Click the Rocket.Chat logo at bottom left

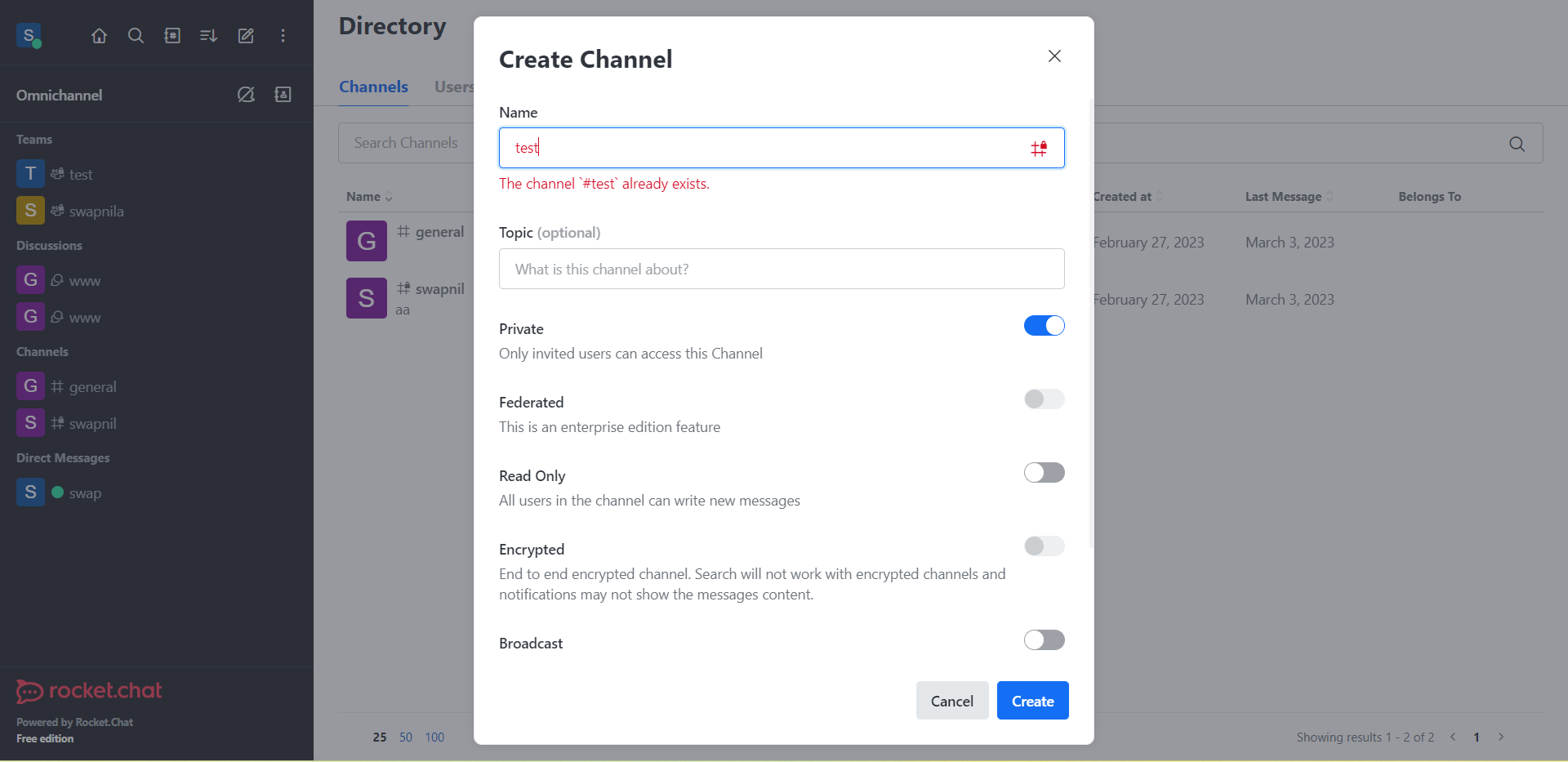(x=88, y=690)
